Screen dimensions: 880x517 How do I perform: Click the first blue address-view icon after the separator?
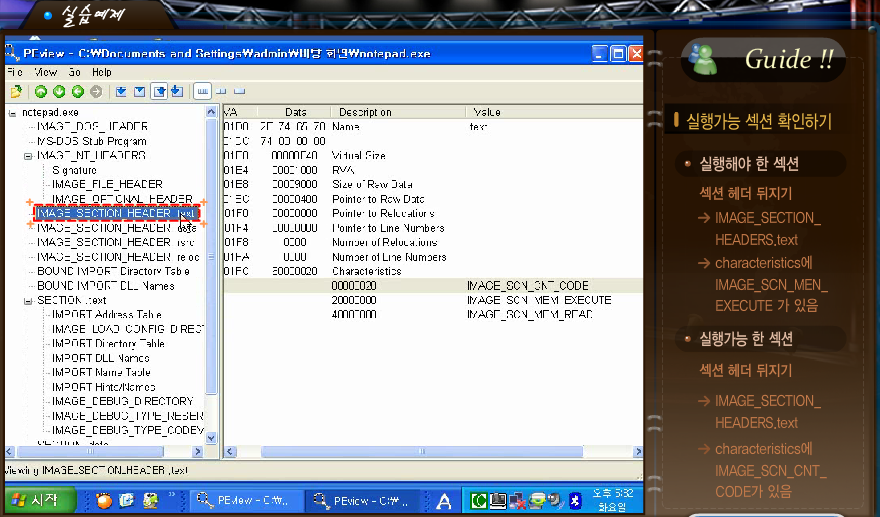point(121,91)
